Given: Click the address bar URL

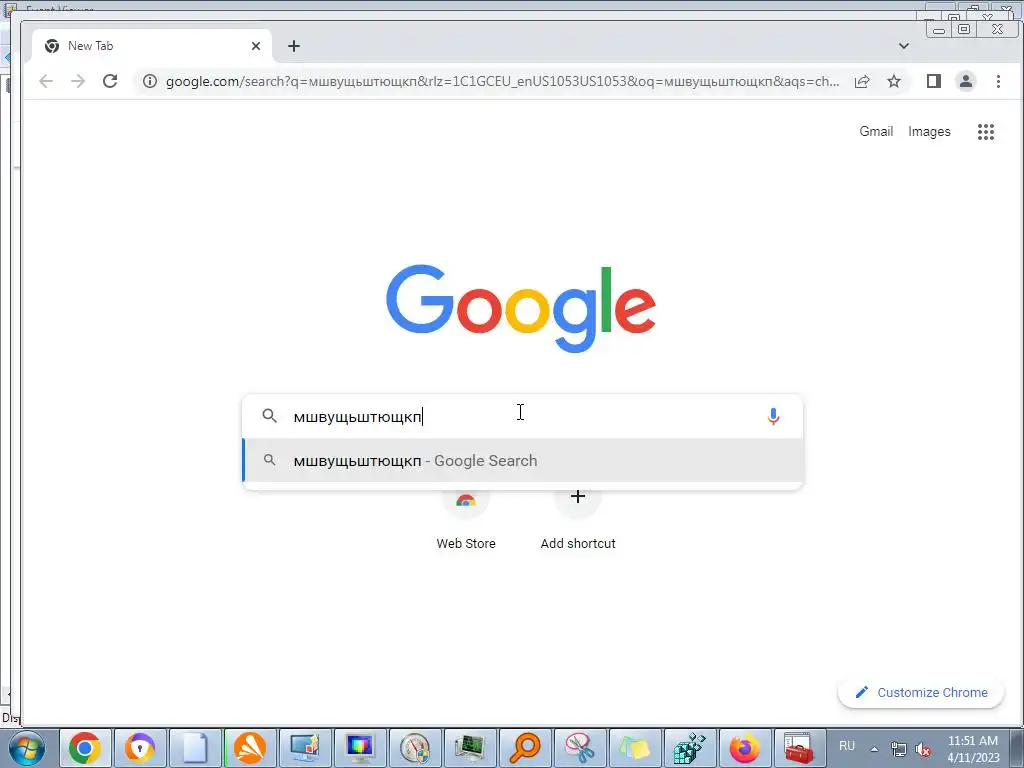Looking at the screenshot, I should point(502,82).
